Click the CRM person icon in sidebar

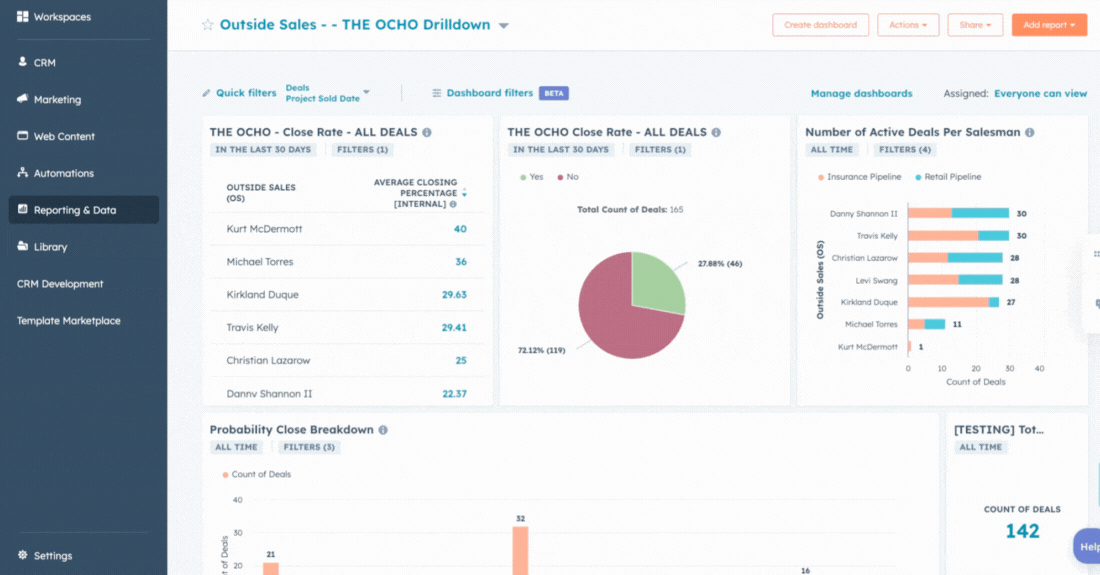(22, 62)
